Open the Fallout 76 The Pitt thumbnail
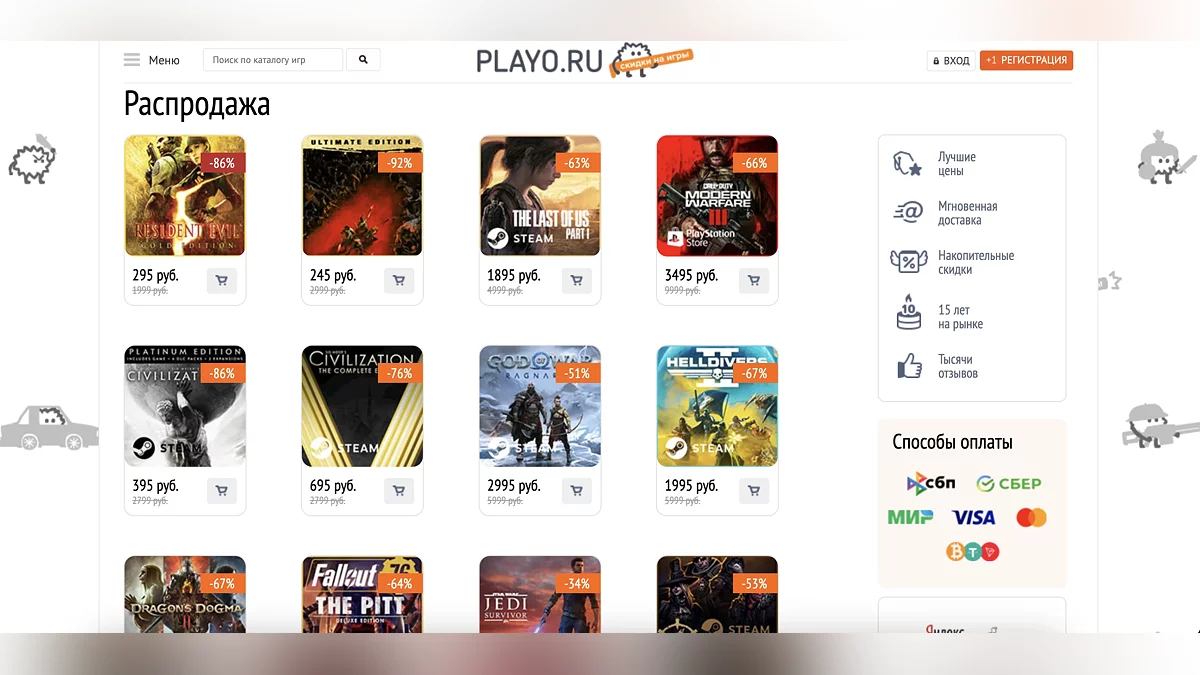This screenshot has width=1200, height=675. tap(362, 594)
